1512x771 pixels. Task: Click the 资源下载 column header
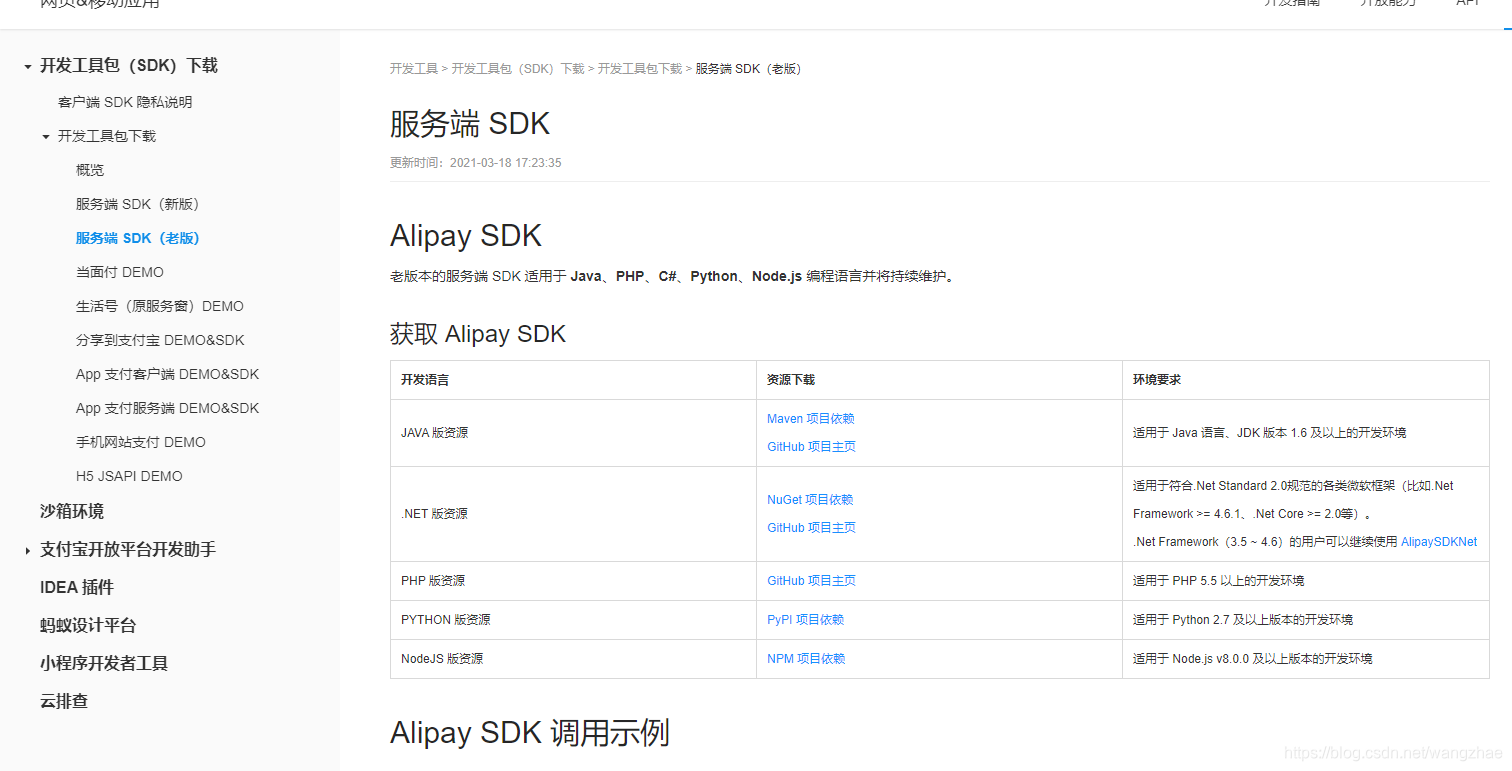click(791, 380)
